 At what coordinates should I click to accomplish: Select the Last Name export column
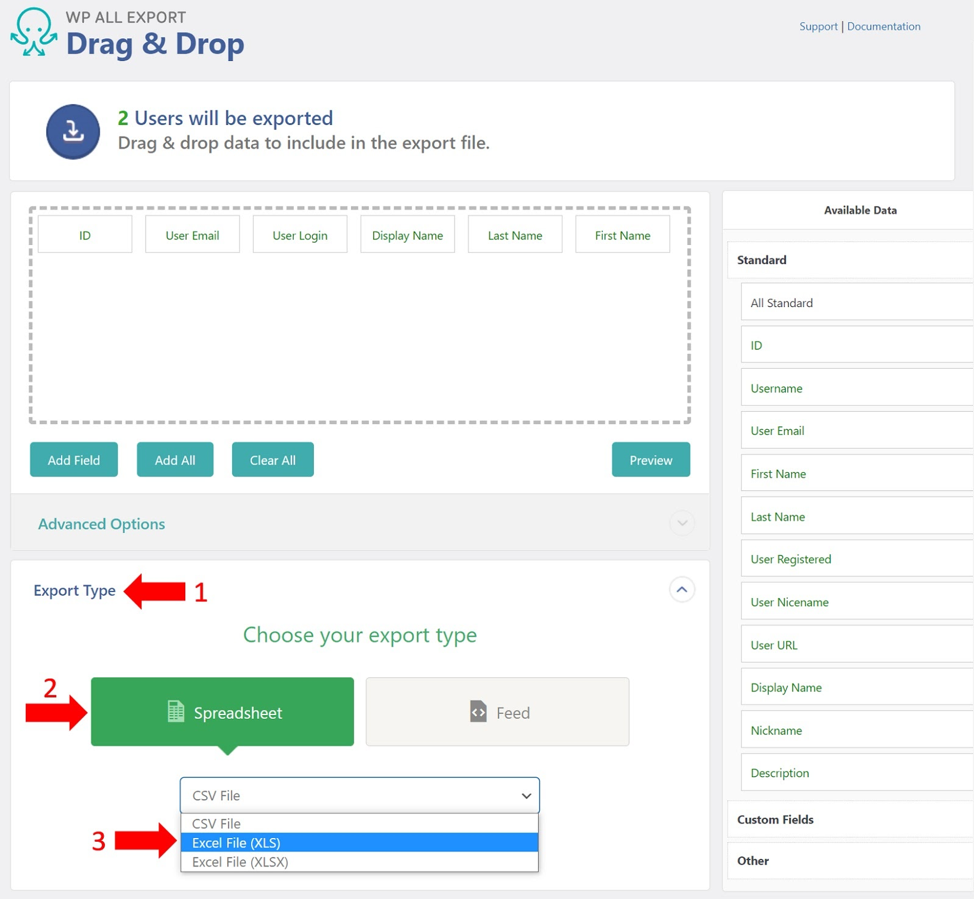tap(515, 235)
